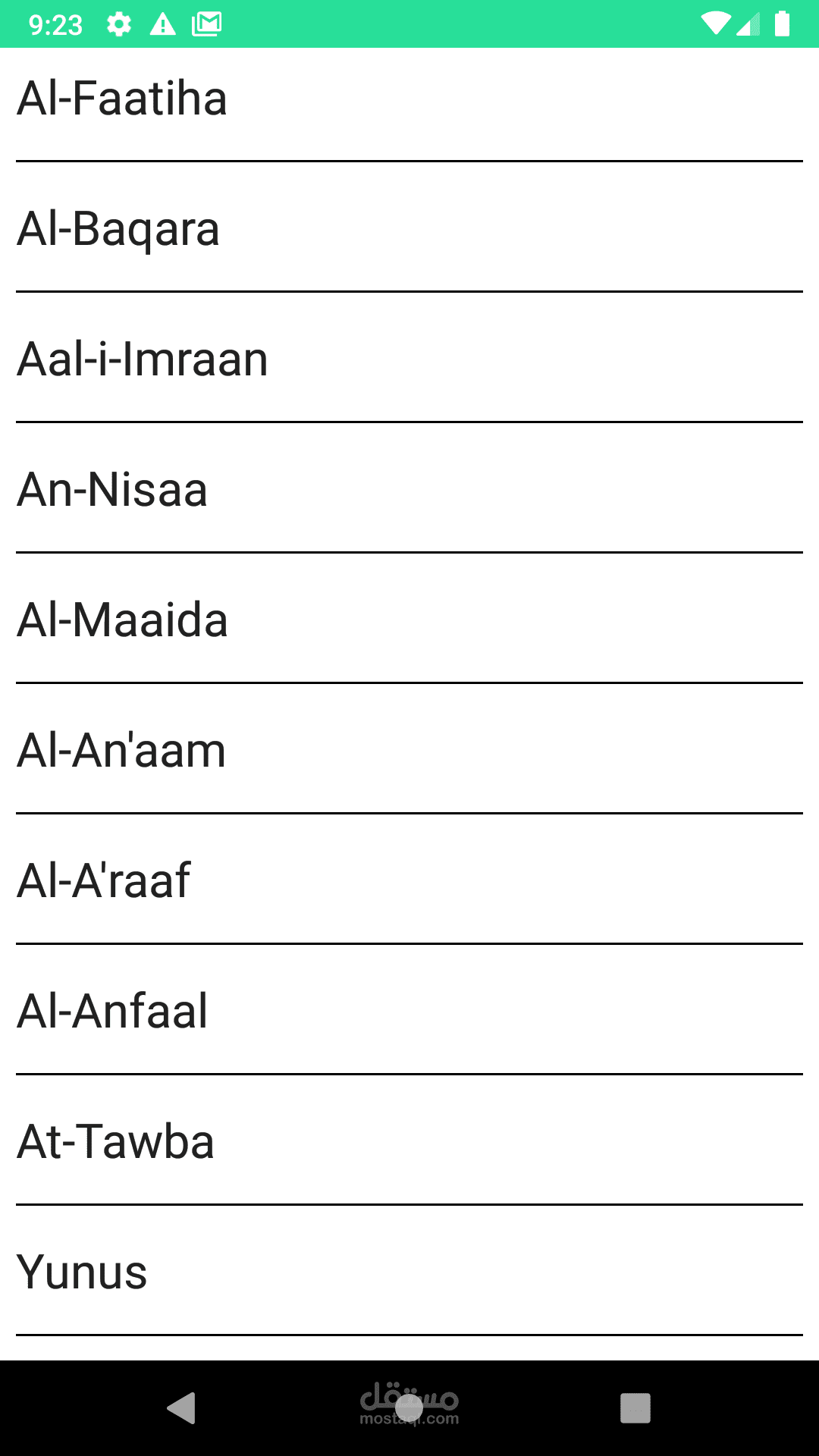Tap the 9:23 clock in status bar
The image size is (819, 1456).
55,25
